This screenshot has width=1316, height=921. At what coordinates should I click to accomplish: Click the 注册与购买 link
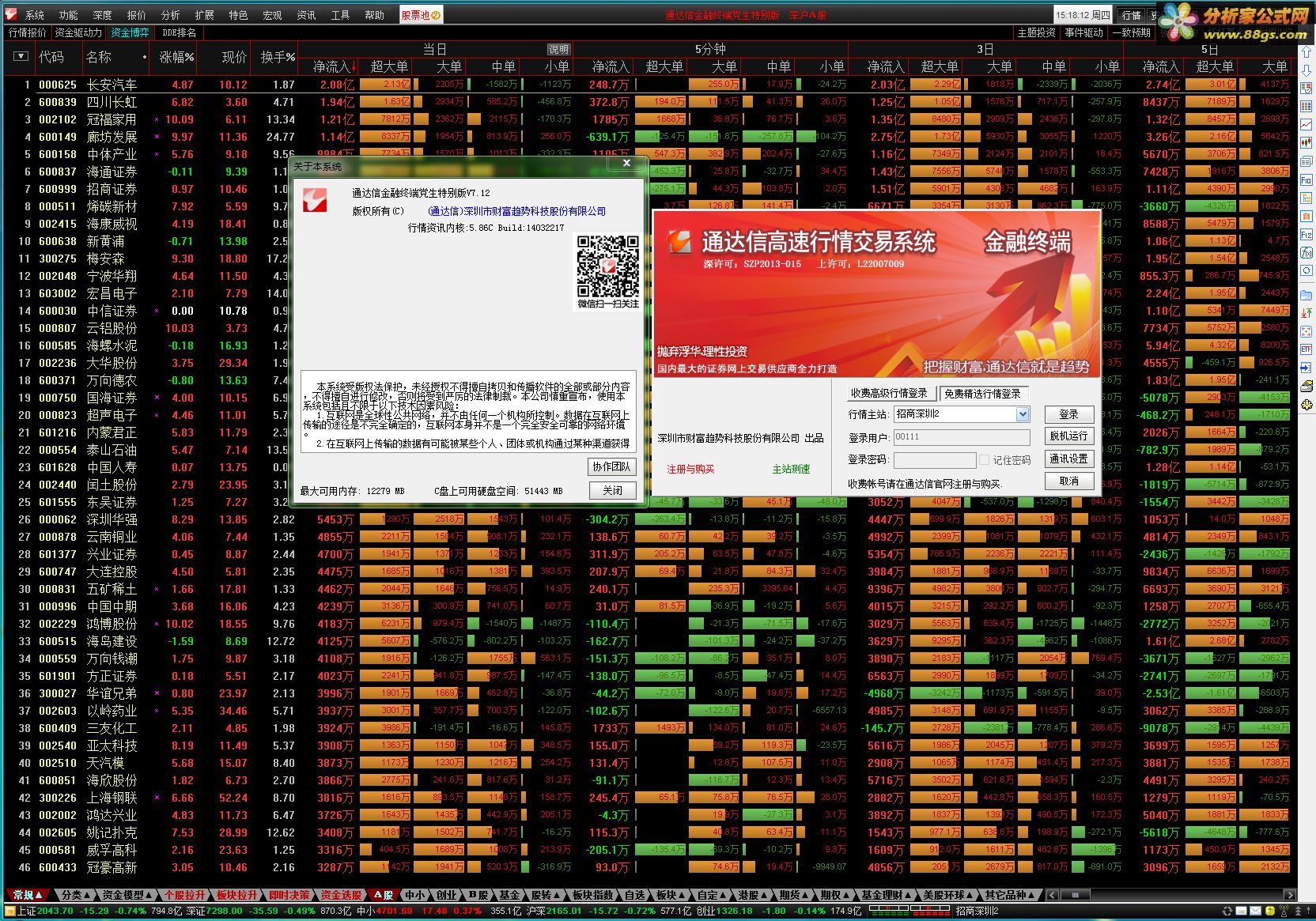point(690,470)
